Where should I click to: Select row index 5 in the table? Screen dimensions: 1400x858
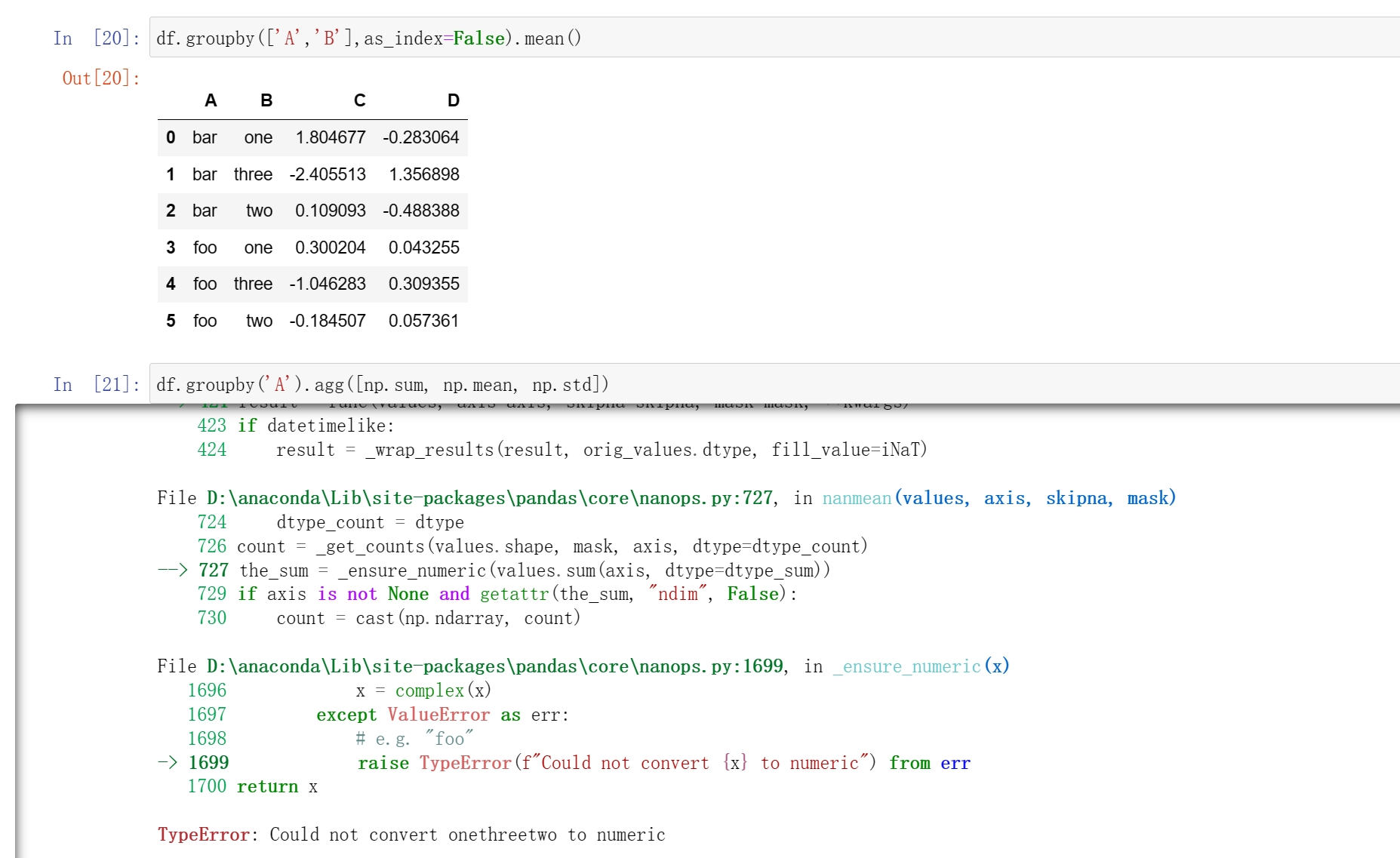pyautogui.click(x=171, y=321)
